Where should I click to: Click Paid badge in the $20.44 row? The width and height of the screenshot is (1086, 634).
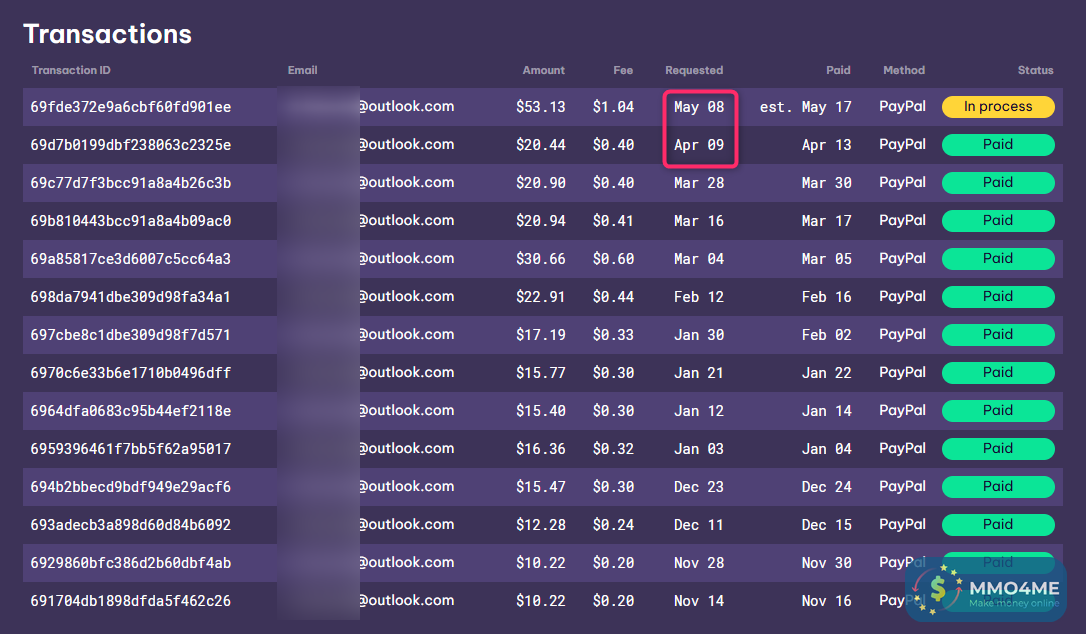click(x=998, y=145)
